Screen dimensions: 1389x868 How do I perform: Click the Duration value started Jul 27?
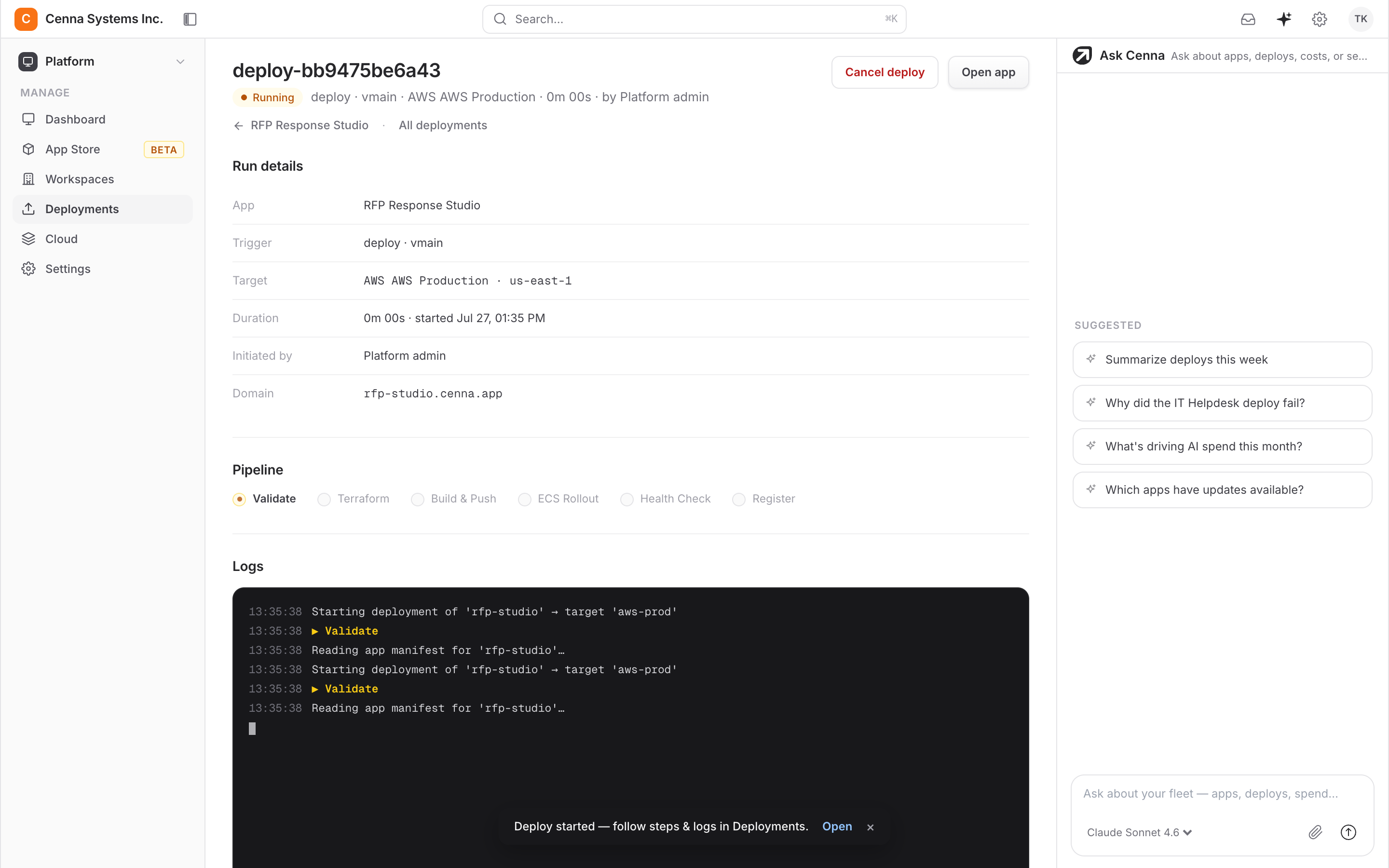tap(454, 318)
